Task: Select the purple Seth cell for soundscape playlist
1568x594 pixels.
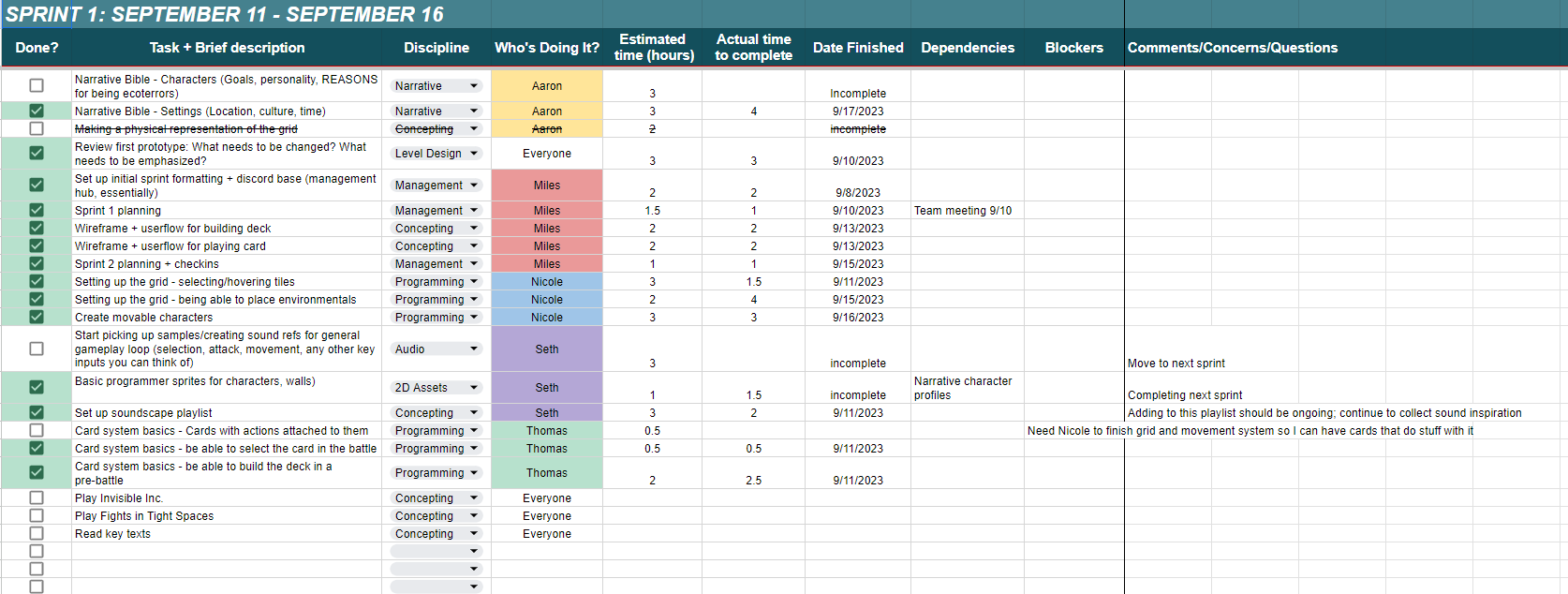Action: [x=547, y=413]
